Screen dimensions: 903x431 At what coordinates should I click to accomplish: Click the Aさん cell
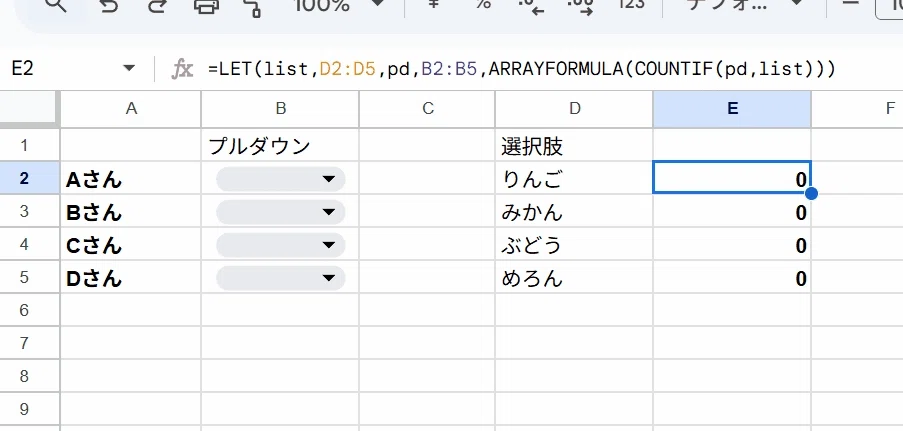pos(131,178)
